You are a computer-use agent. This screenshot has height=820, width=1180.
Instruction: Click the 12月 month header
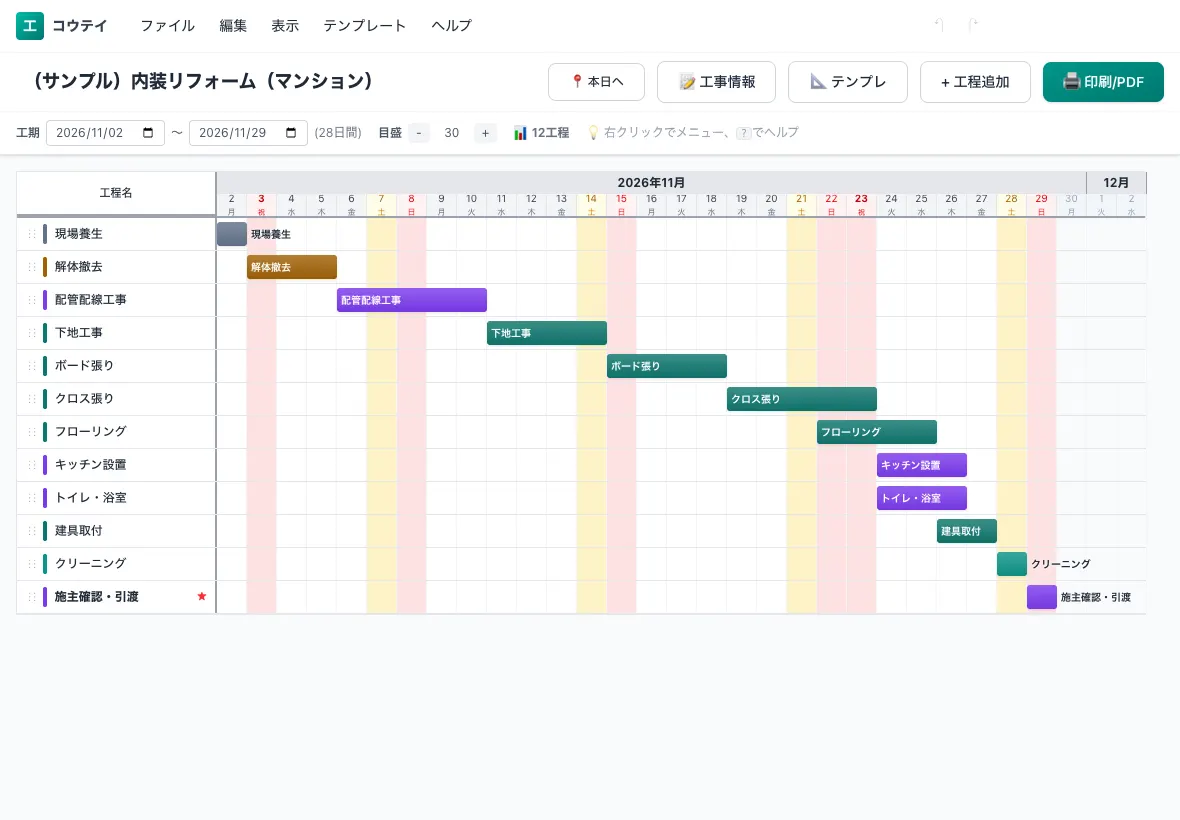(x=1116, y=183)
